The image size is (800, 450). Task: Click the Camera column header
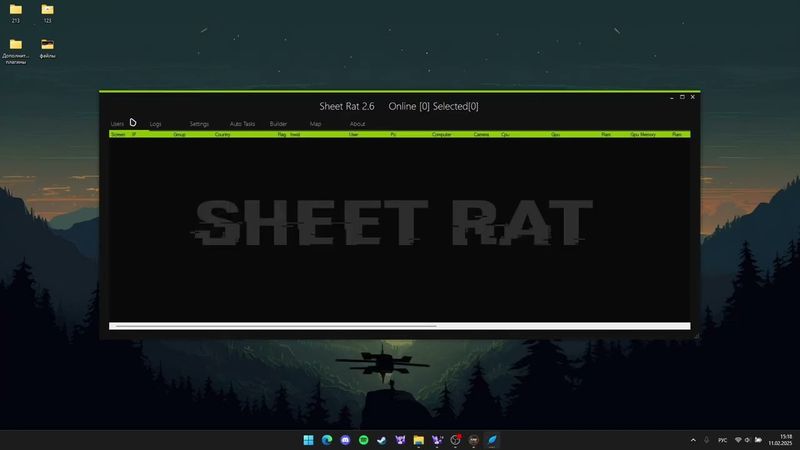click(481, 134)
